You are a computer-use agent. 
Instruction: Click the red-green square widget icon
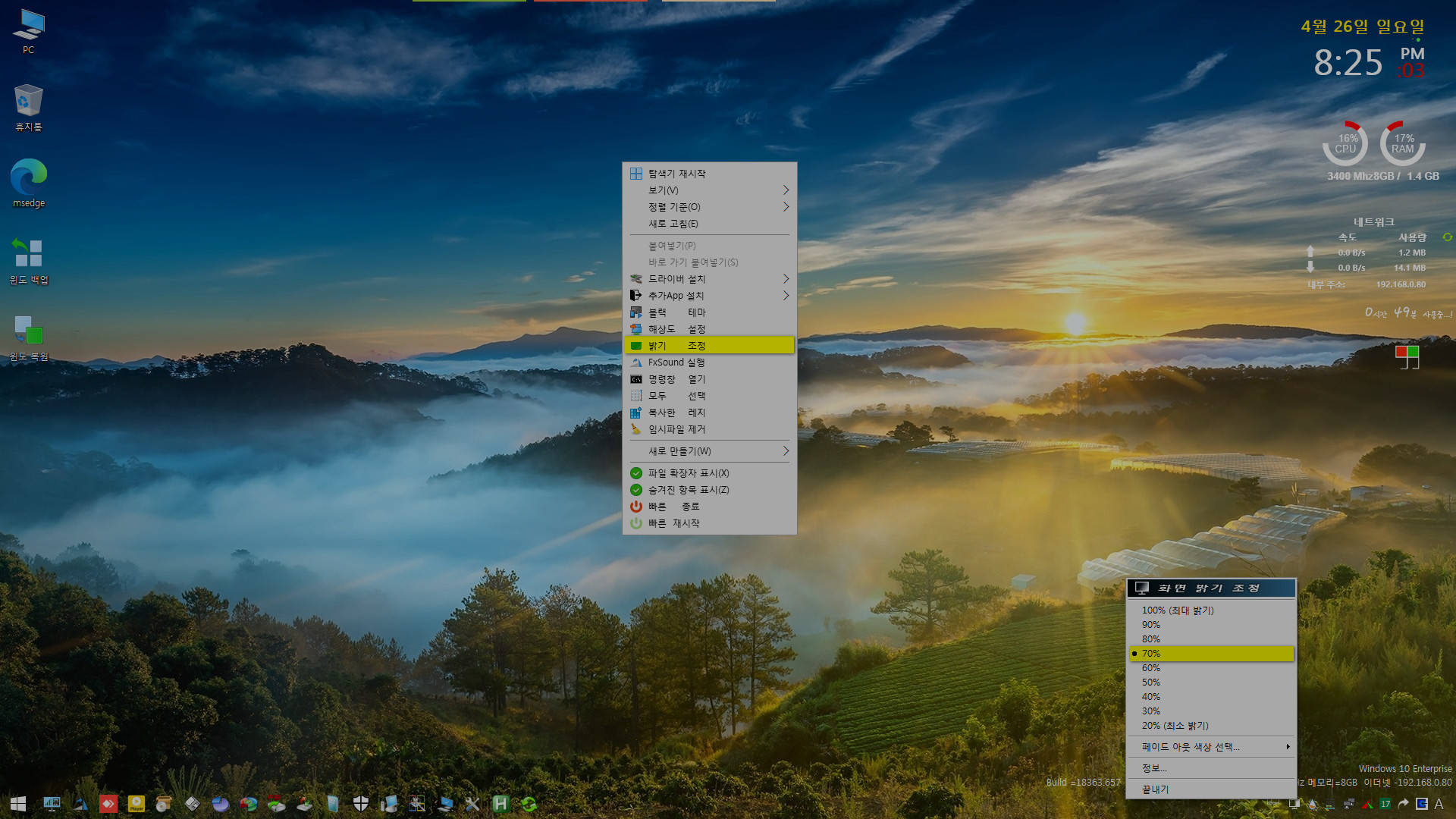(1407, 356)
